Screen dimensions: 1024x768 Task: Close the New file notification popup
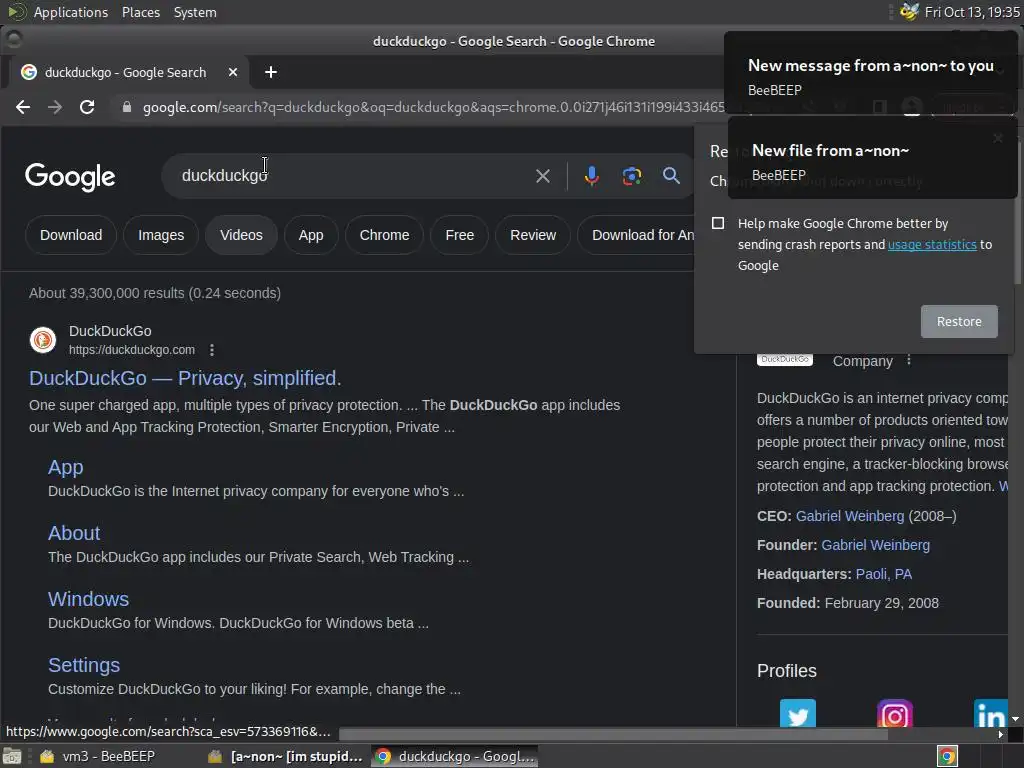[x=998, y=138]
